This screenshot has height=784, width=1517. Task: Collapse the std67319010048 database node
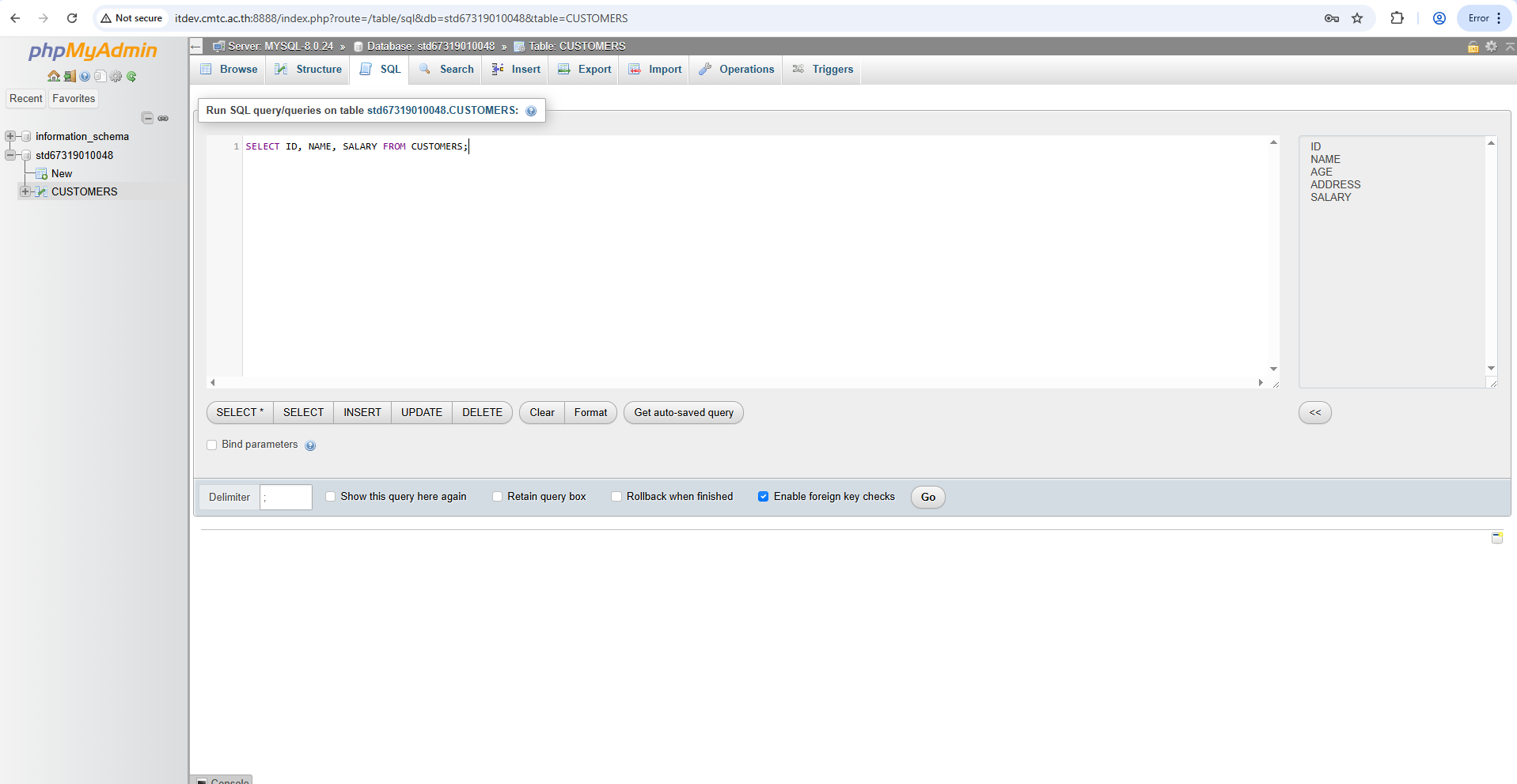pos(10,156)
